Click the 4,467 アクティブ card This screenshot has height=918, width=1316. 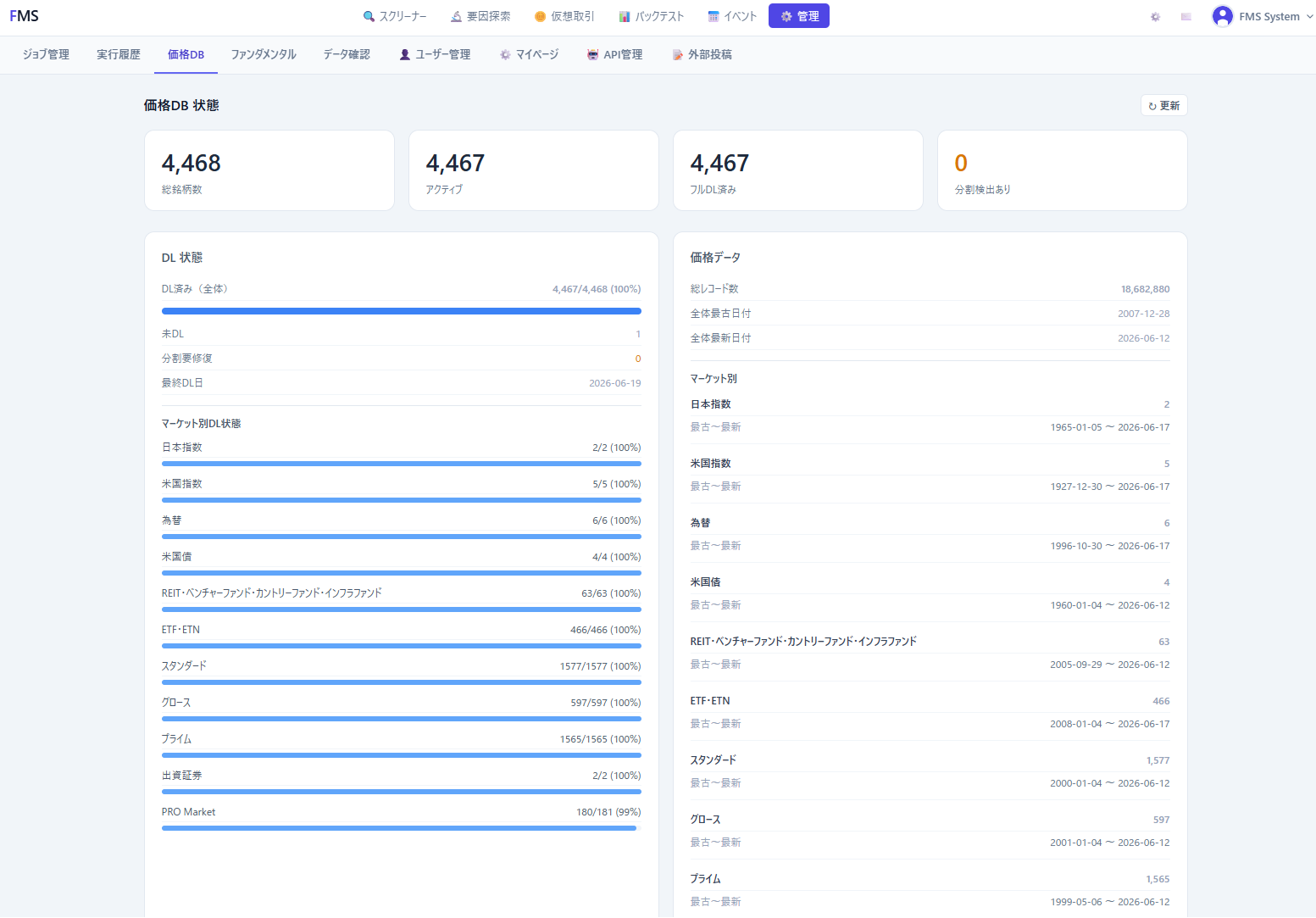pos(534,170)
